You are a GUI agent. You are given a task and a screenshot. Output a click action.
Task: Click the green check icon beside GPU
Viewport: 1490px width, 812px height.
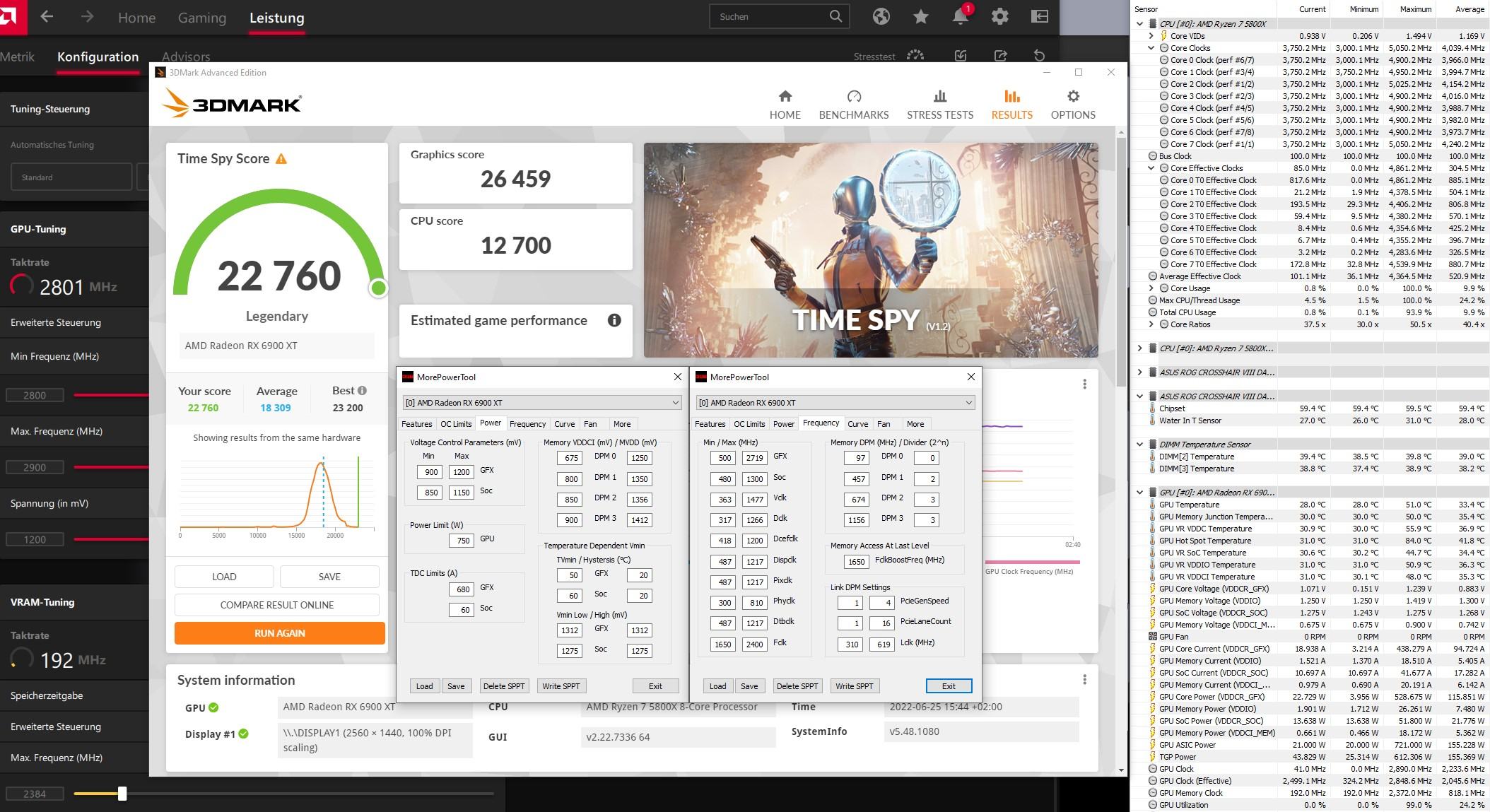click(213, 707)
